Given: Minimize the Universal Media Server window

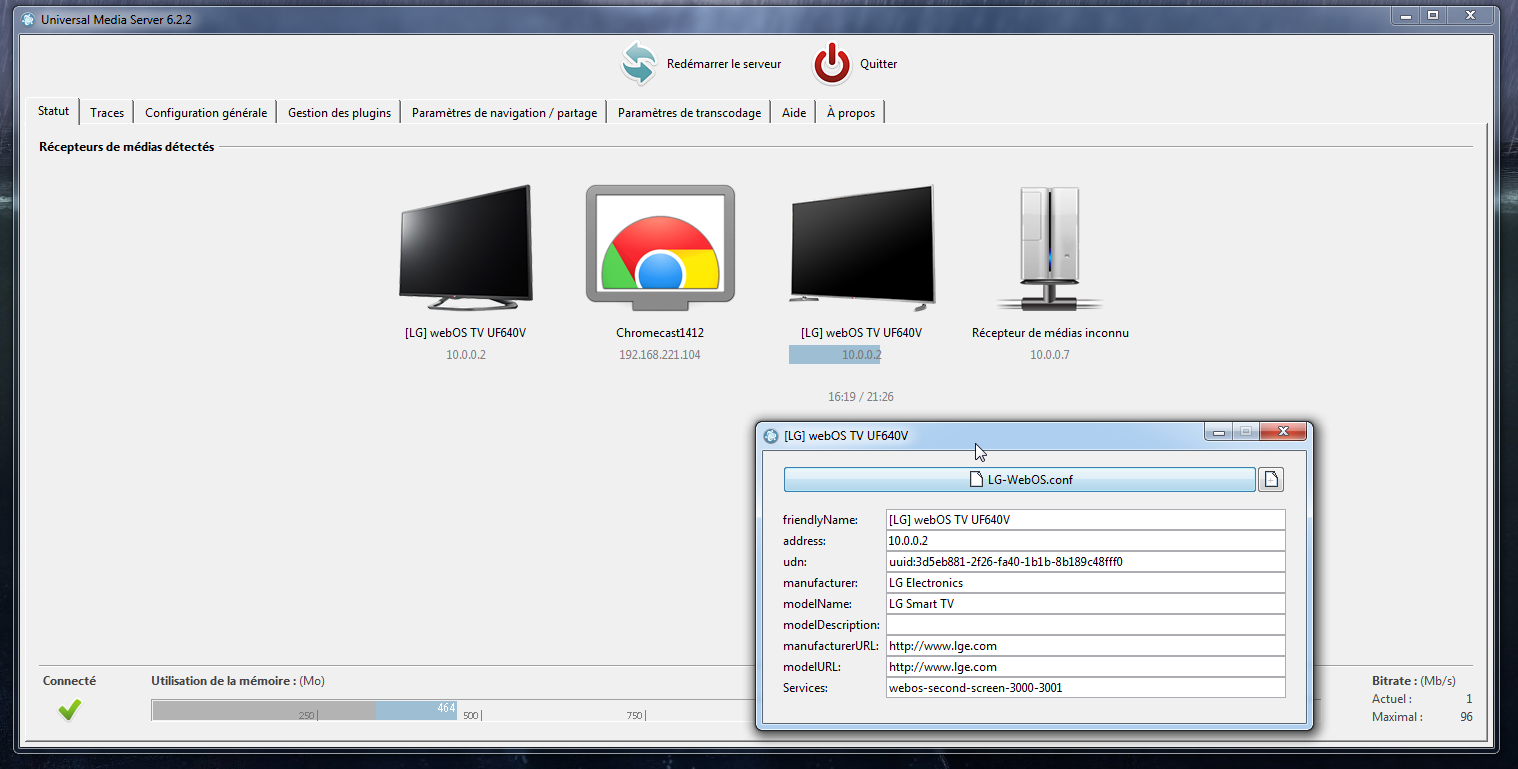Looking at the screenshot, I should (1406, 15).
